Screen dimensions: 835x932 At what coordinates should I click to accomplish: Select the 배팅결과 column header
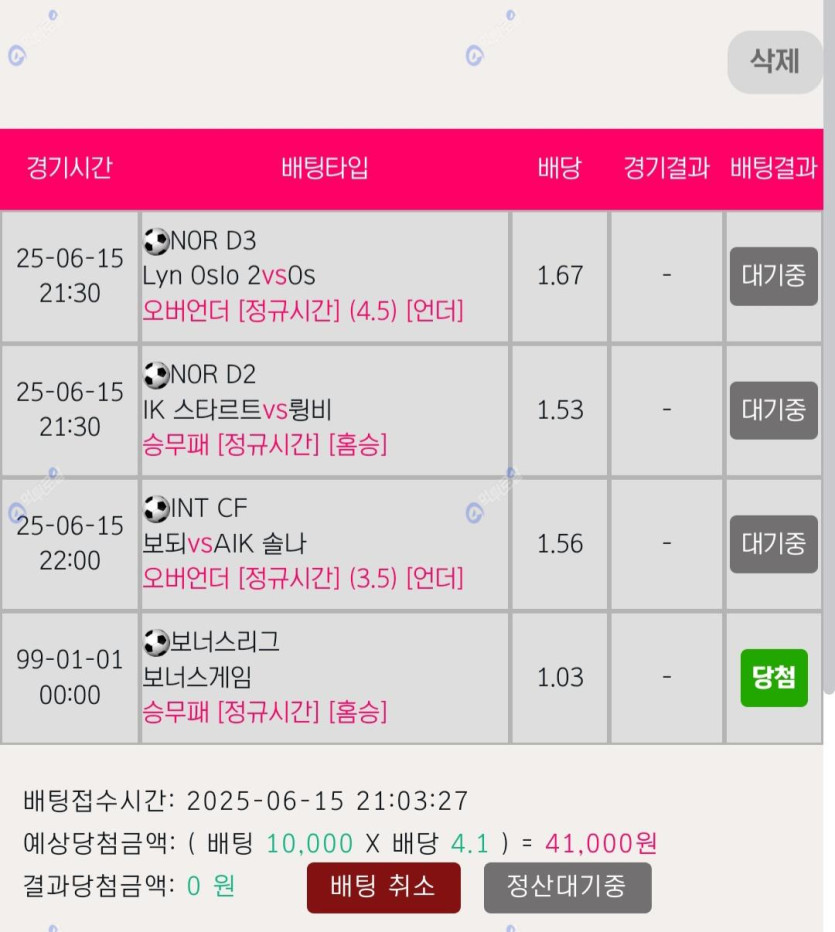click(x=773, y=168)
